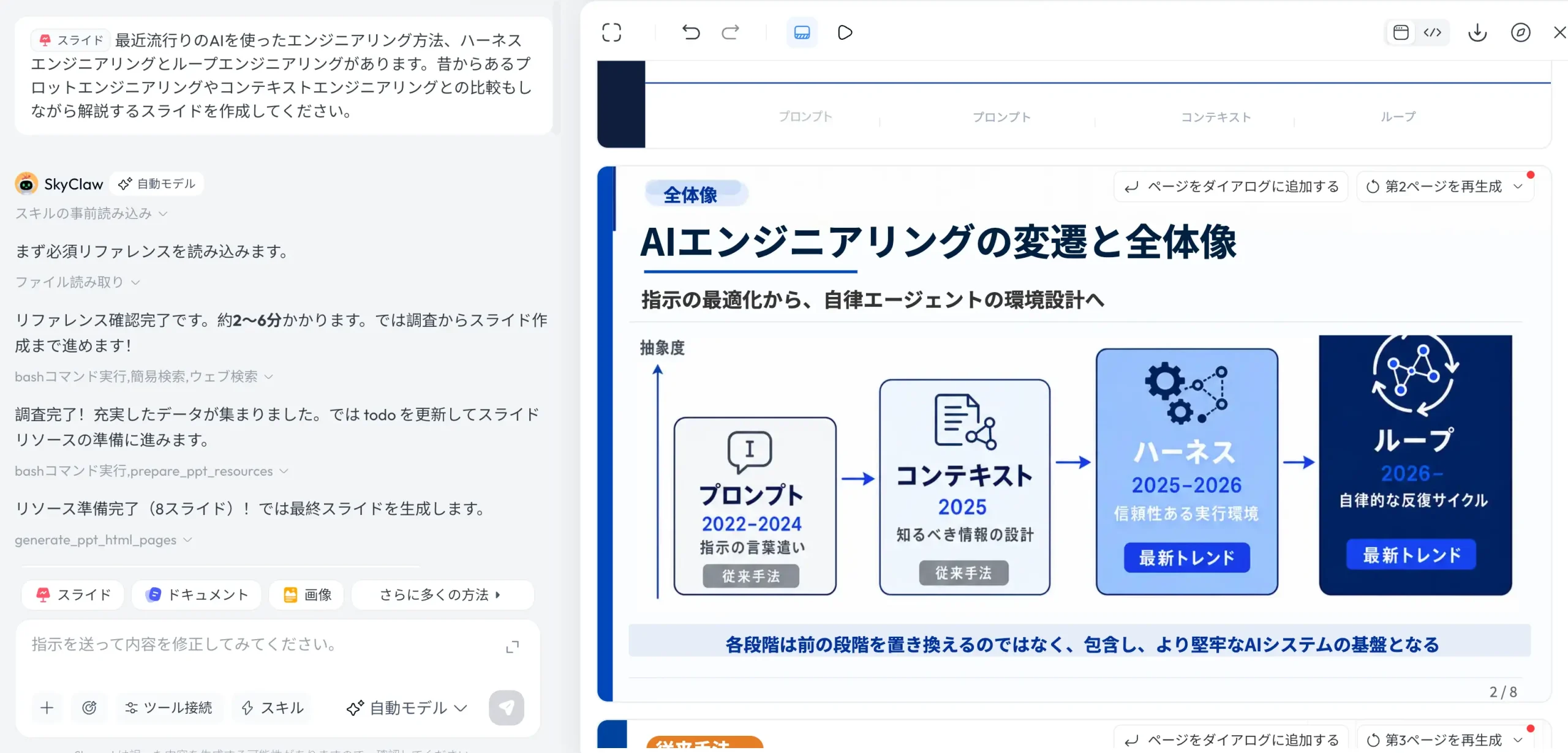The image size is (1568, 753).
Task: Select the ドキュメント creation mode
Action: [x=197, y=594]
